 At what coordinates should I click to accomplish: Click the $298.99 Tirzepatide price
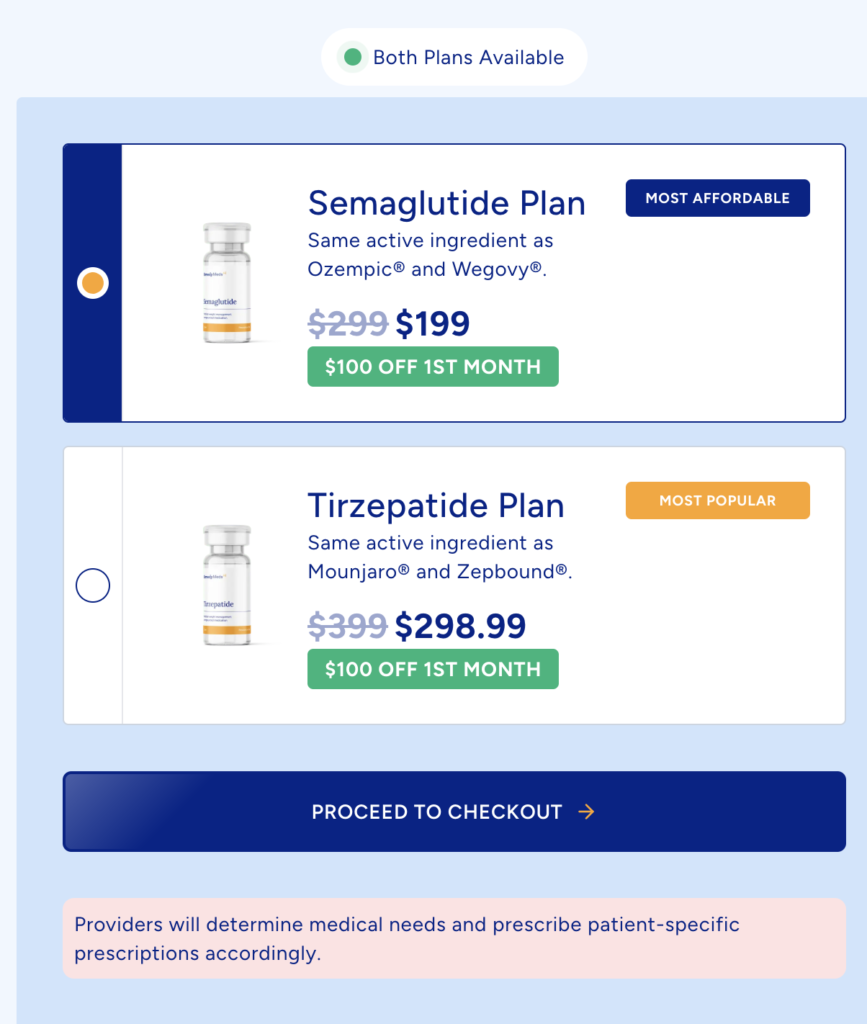[x=460, y=626]
